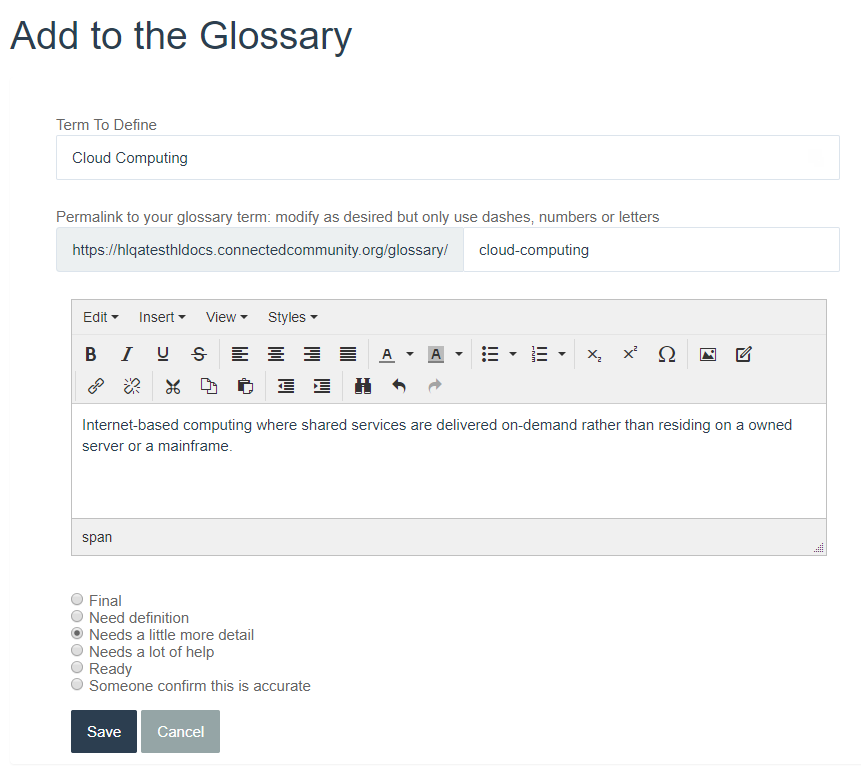Save the glossary term
Image resolution: width=861 pixels, height=777 pixels.
coord(104,731)
